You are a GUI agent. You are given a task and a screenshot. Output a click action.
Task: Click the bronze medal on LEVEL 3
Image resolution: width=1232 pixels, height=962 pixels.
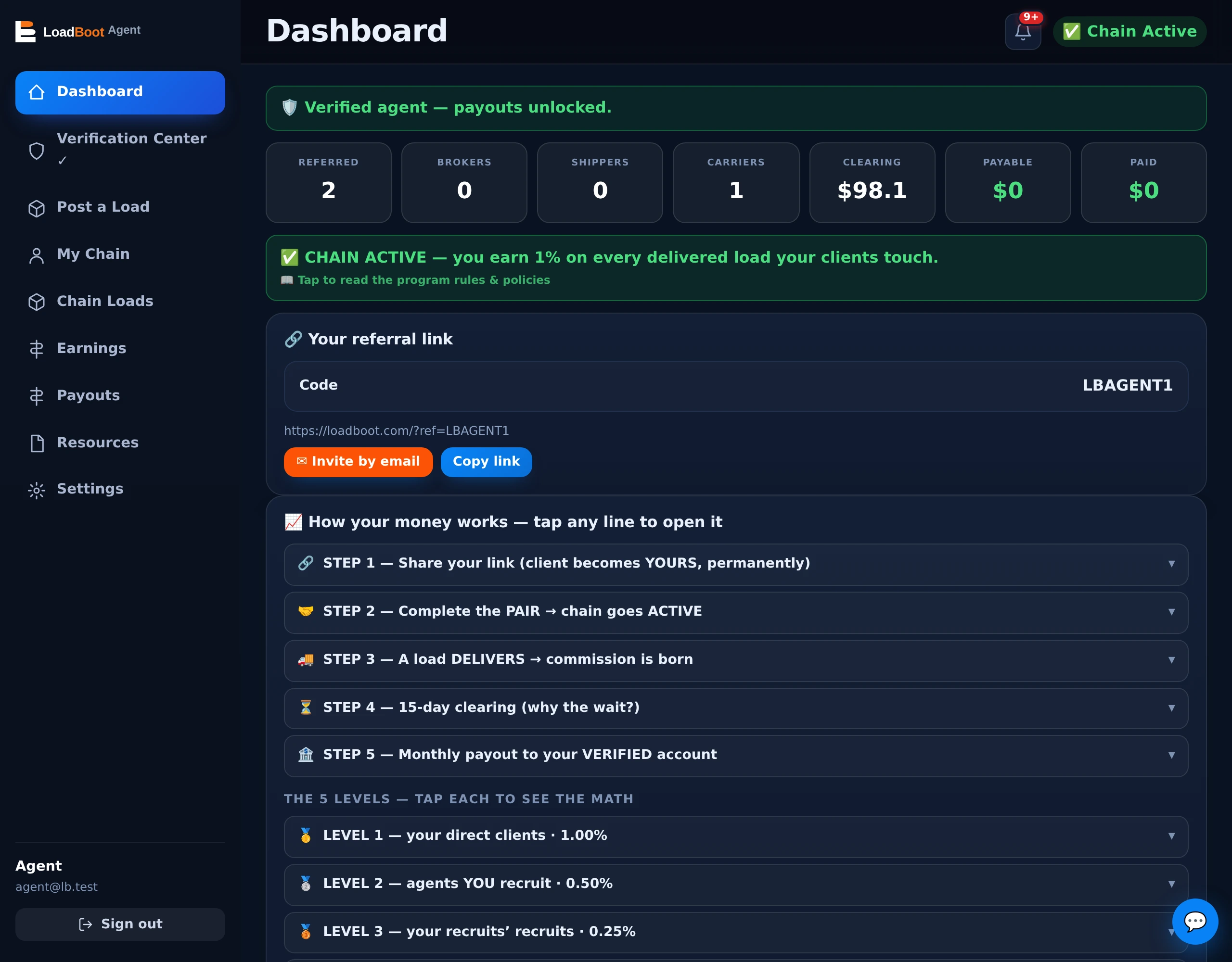306,932
